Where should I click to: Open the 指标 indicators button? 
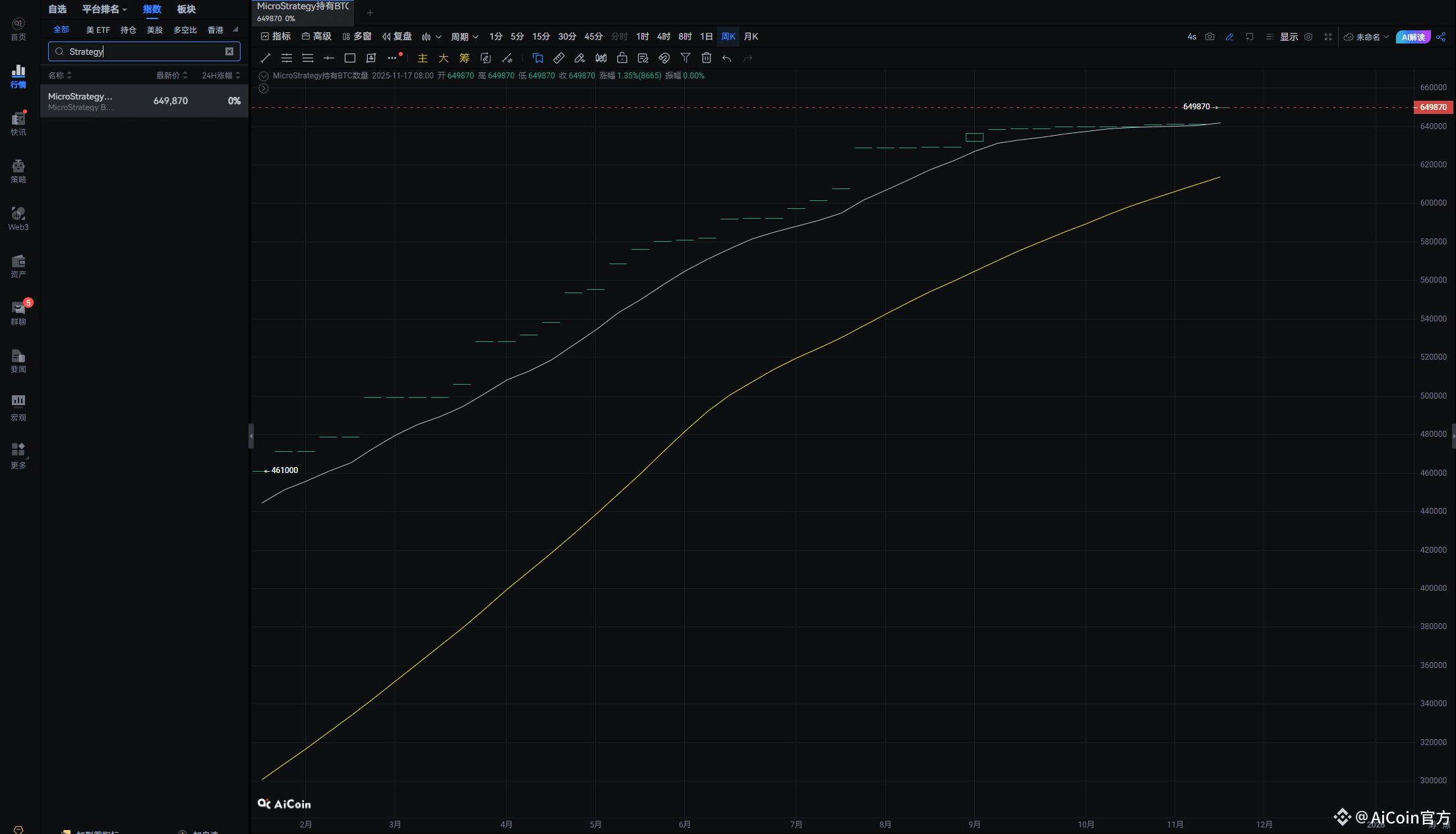(x=276, y=37)
